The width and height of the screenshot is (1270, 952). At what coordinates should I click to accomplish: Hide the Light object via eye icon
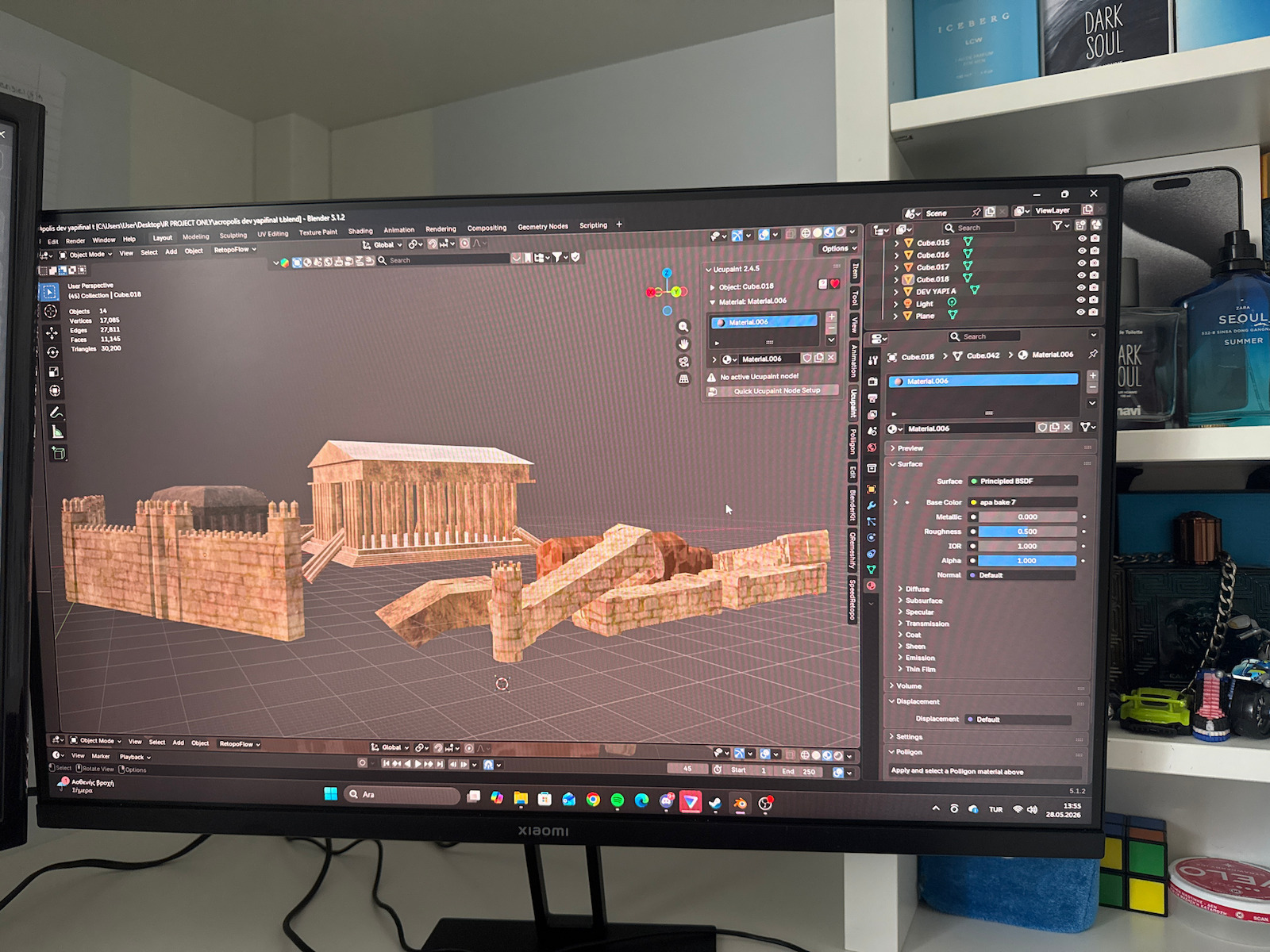[x=1081, y=300]
